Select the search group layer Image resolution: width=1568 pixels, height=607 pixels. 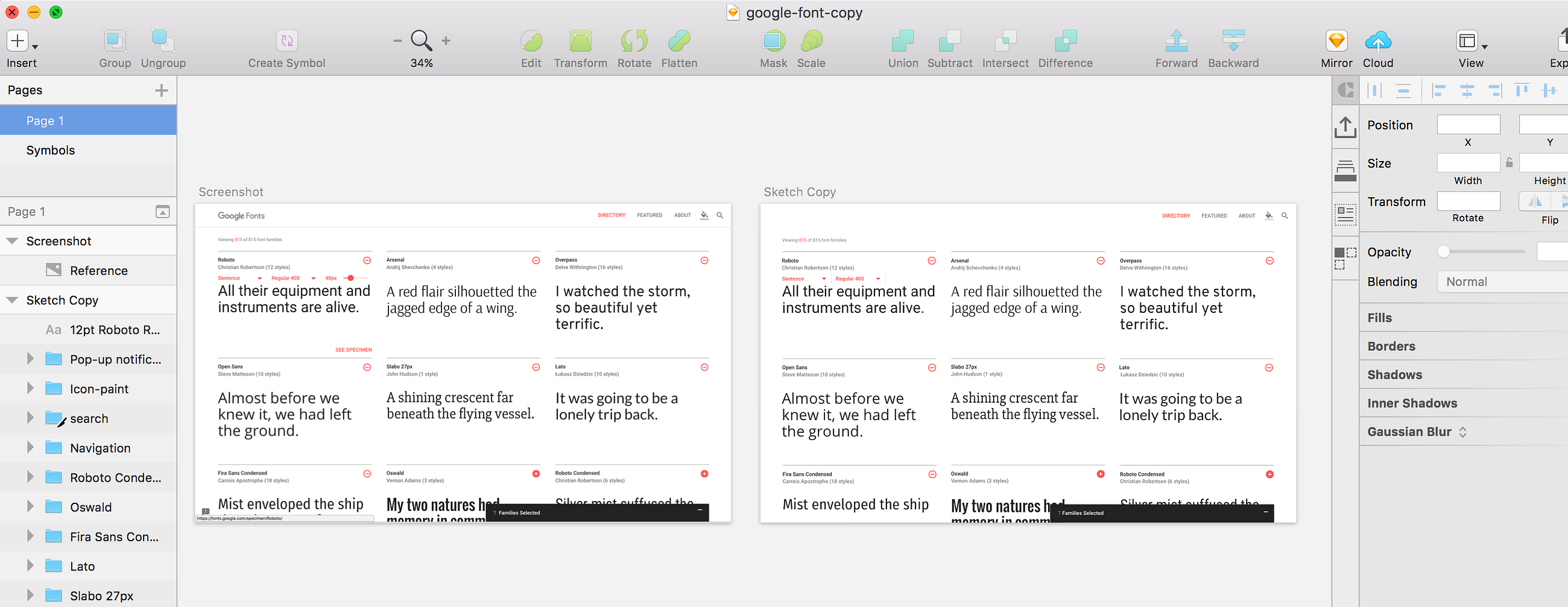tap(88, 418)
